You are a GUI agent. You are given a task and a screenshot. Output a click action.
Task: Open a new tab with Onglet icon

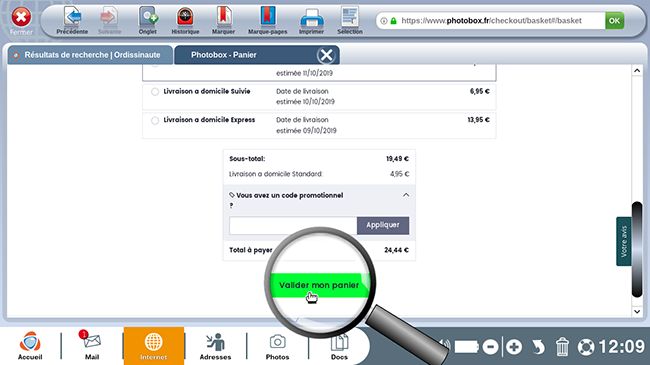coord(148,17)
